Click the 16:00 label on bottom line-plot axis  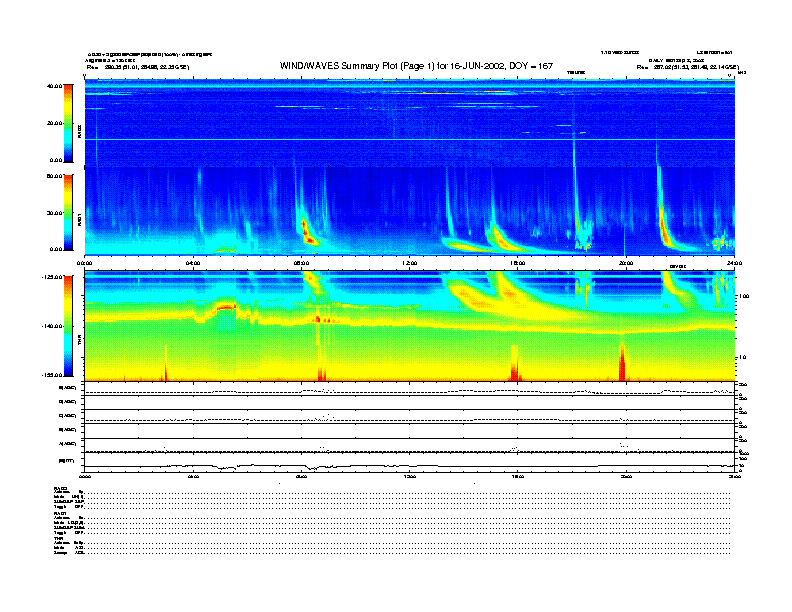coord(518,476)
